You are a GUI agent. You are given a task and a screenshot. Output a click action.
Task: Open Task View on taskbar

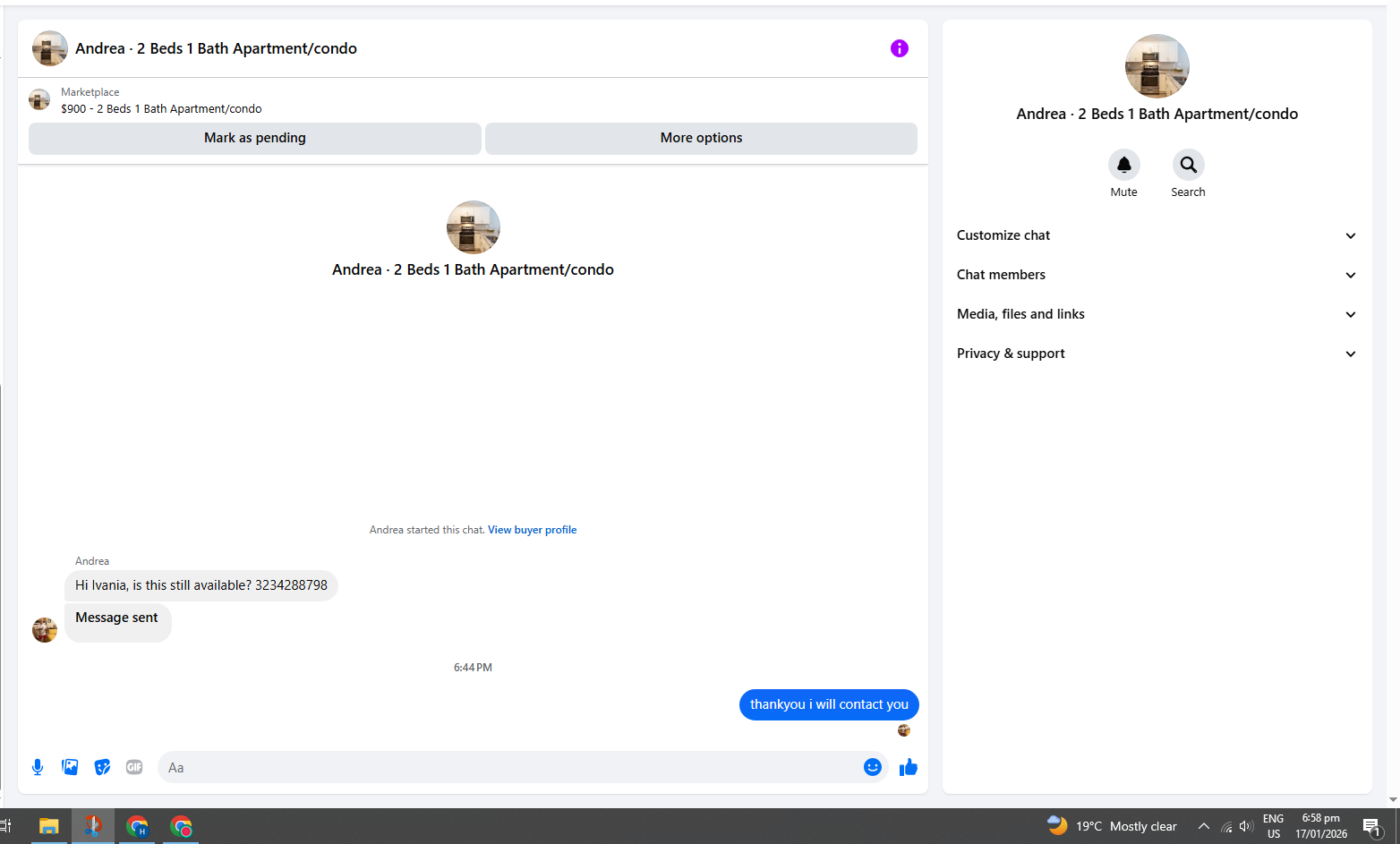(5, 826)
